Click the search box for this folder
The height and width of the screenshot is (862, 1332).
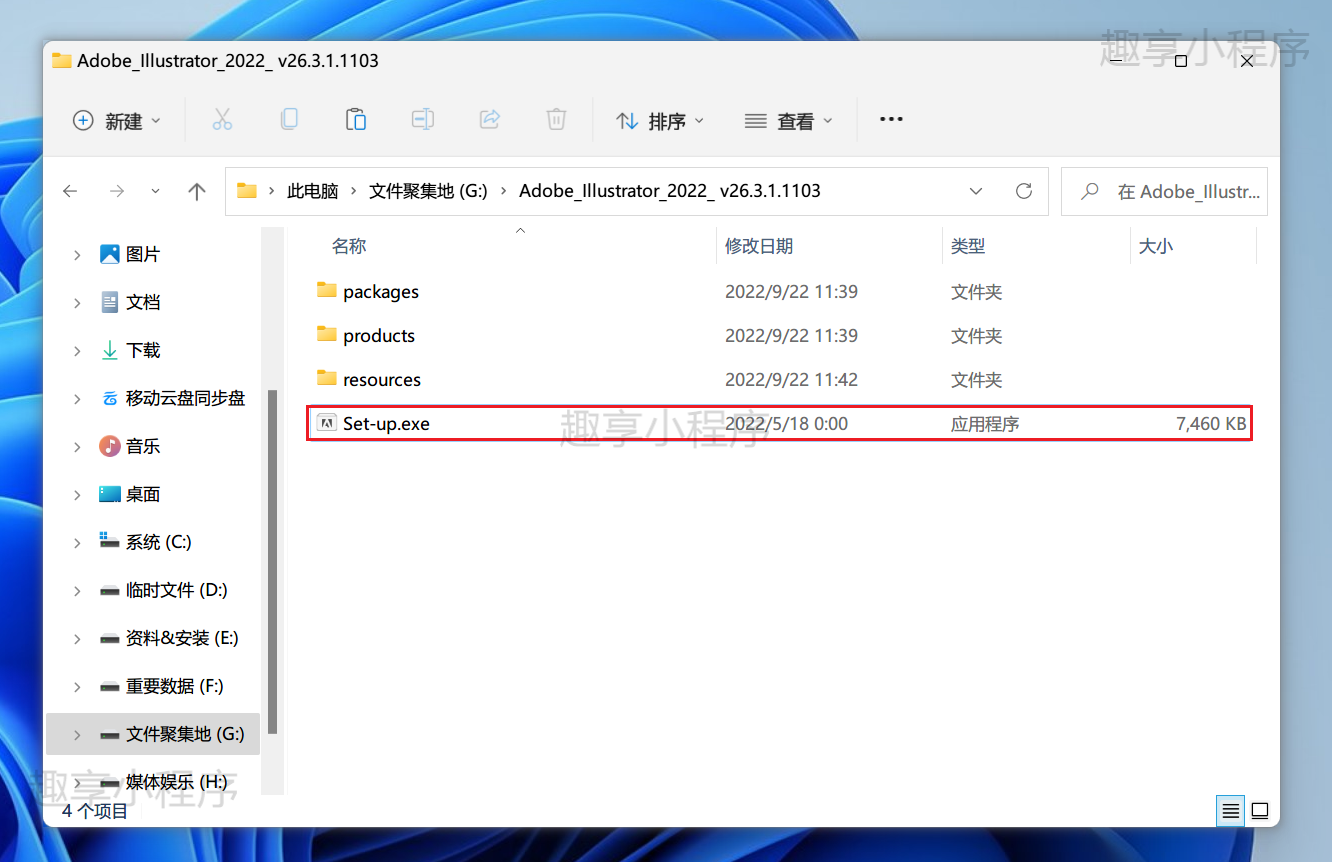pos(1164,191)
